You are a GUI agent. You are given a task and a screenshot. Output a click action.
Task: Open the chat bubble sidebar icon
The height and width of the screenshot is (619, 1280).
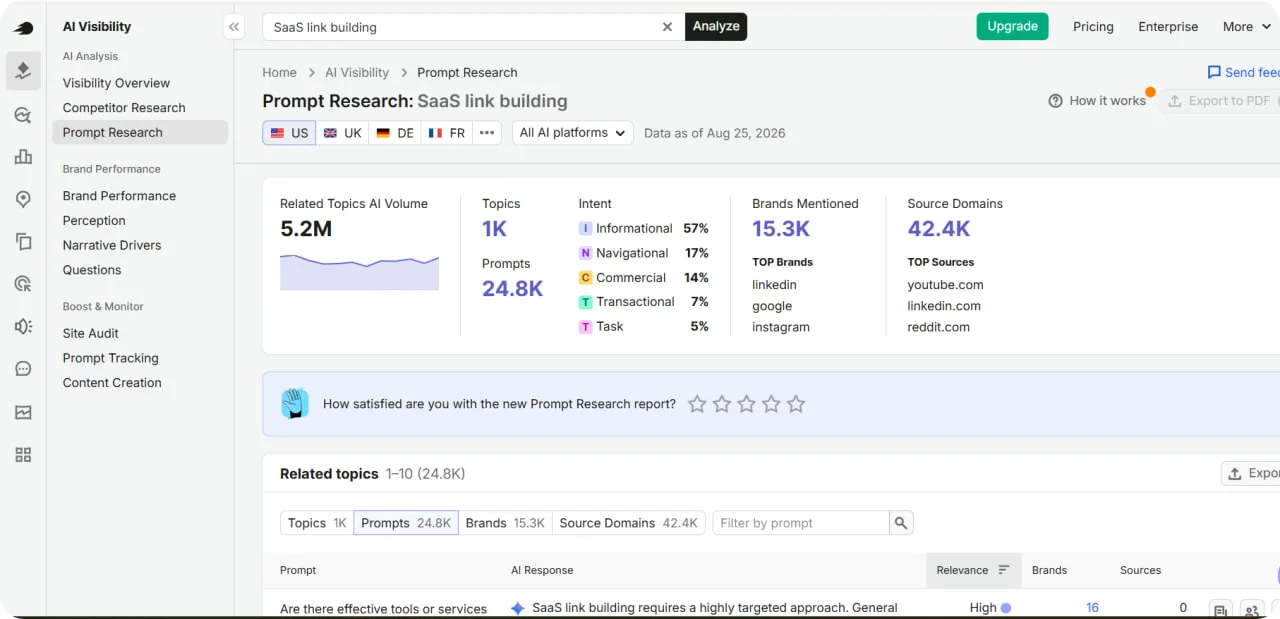23,369
